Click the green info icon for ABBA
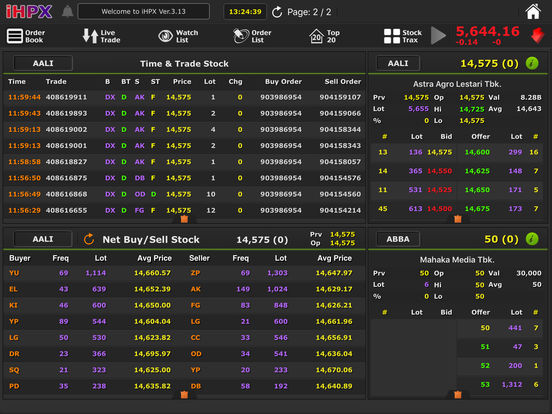This screenshot has width=552, height=414. pyautogui.click(x=532, y=239)
